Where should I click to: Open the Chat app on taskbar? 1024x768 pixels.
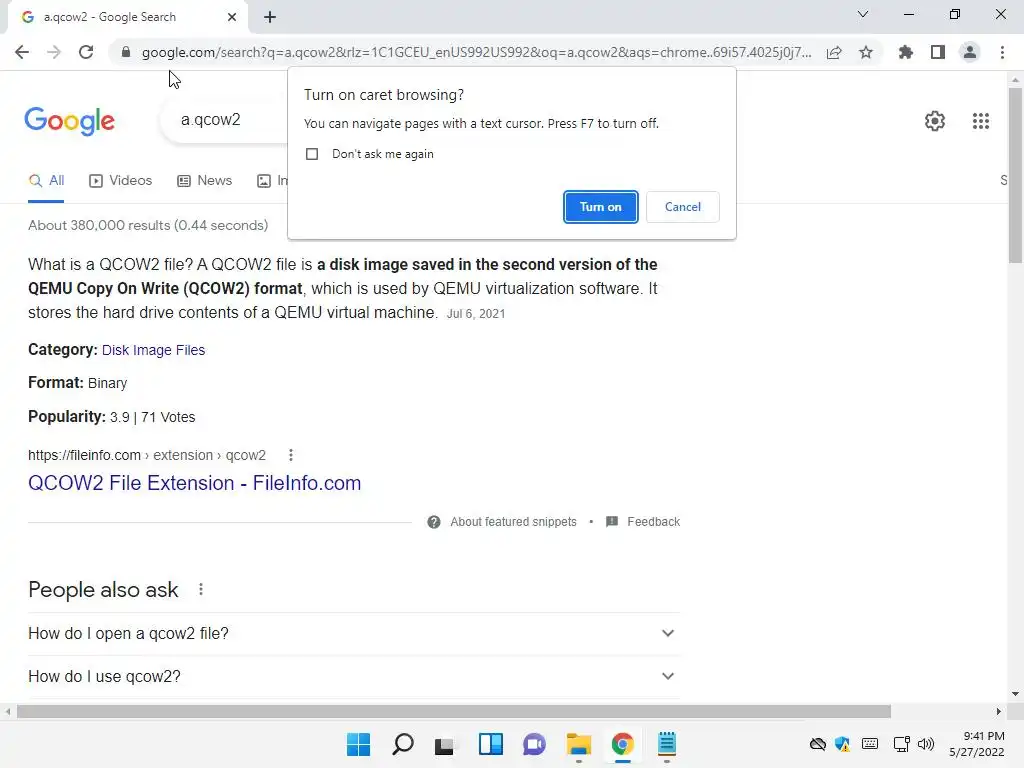(534, 744)
